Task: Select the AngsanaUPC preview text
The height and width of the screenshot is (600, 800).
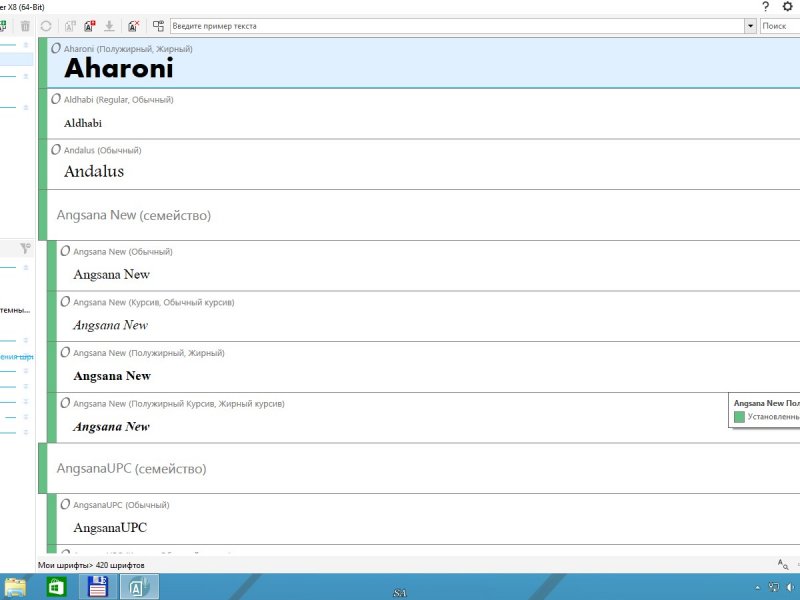Action: (110, 528)
